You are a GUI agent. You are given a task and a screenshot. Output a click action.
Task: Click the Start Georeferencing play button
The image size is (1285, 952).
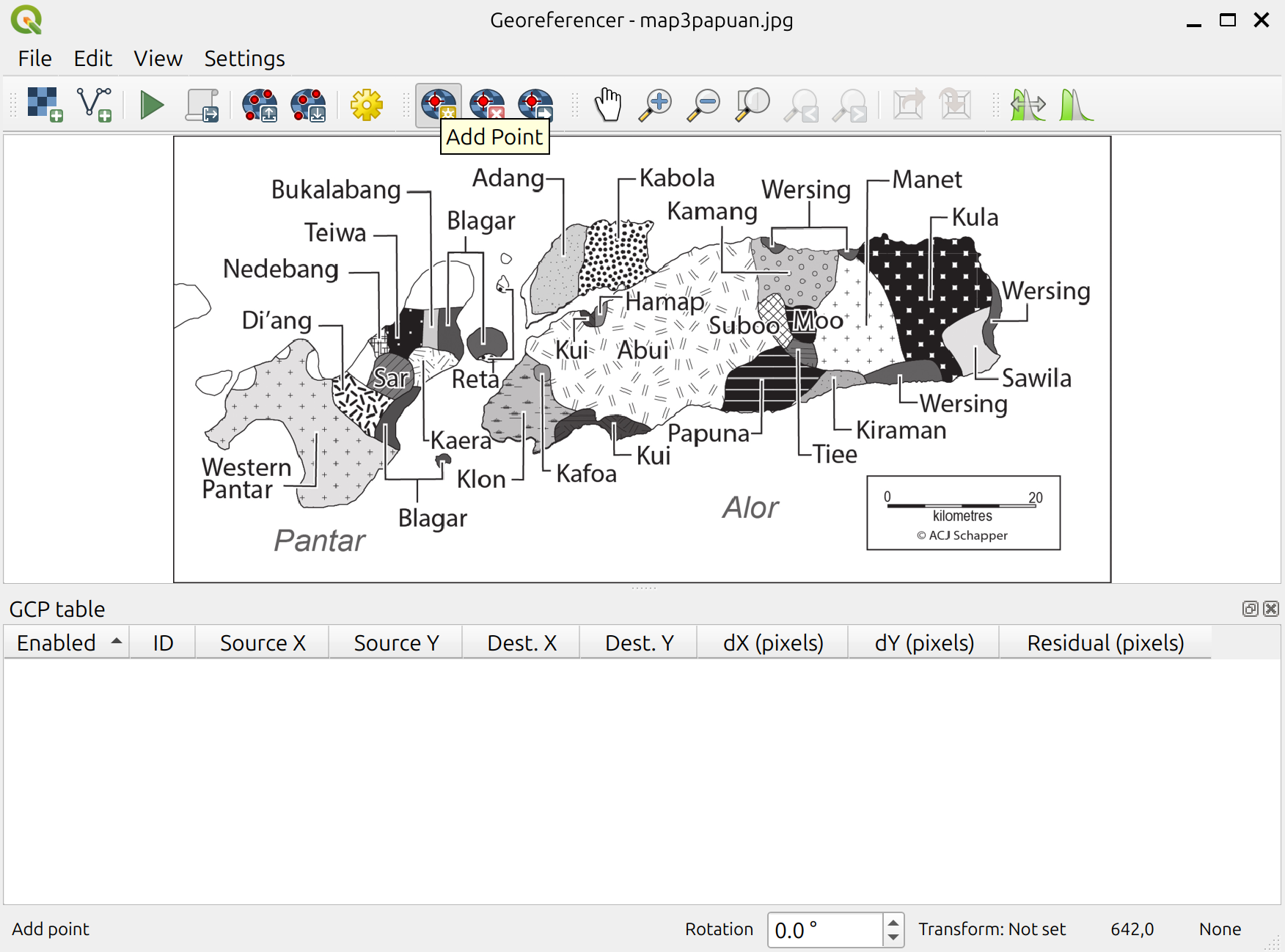coord(151,105)
